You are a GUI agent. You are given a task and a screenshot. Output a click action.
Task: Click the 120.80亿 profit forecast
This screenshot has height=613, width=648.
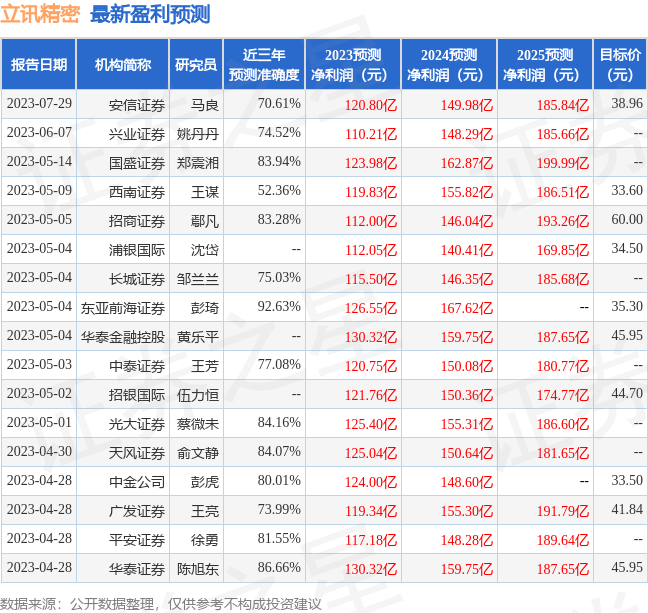coord(371,105)
